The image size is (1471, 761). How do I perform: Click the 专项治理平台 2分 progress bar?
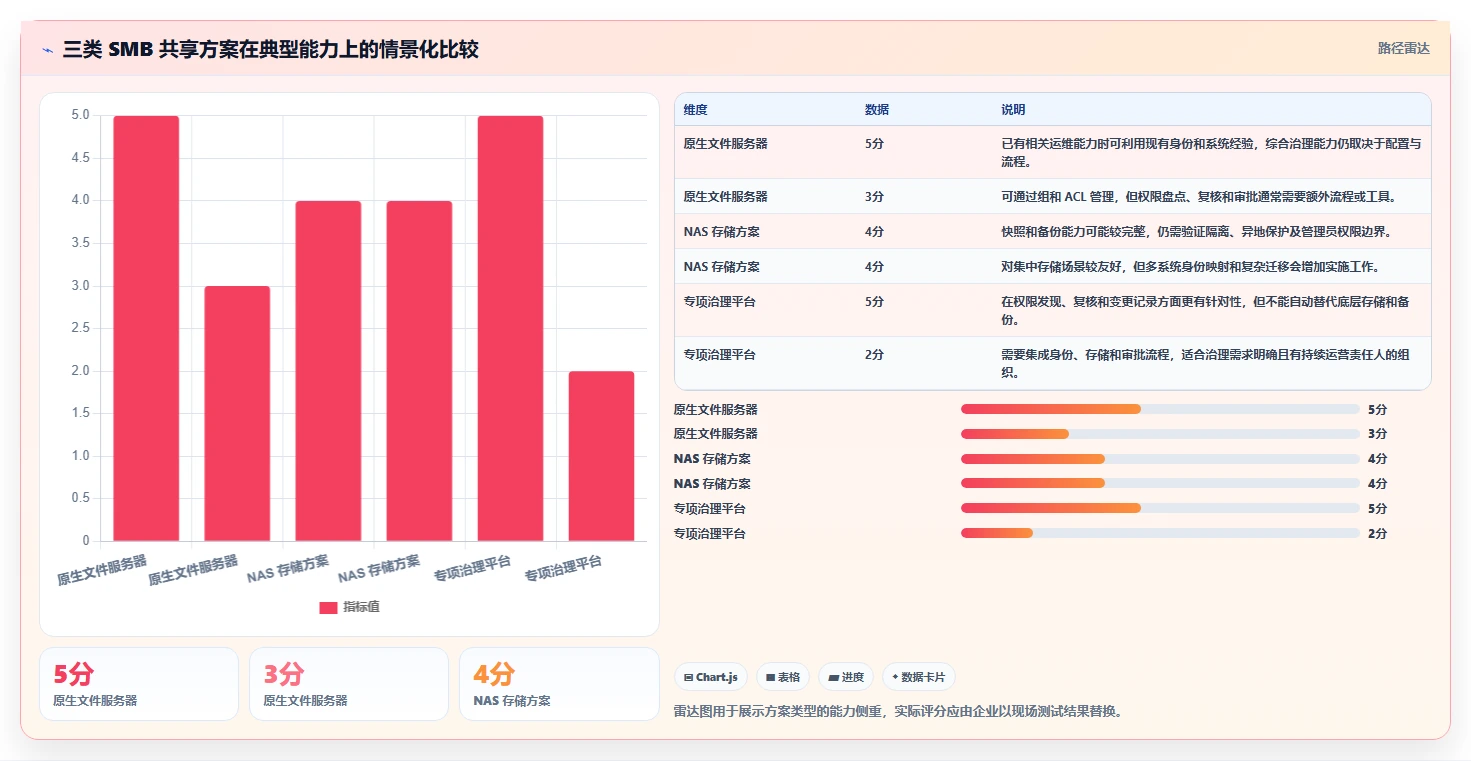(1160, 533)
